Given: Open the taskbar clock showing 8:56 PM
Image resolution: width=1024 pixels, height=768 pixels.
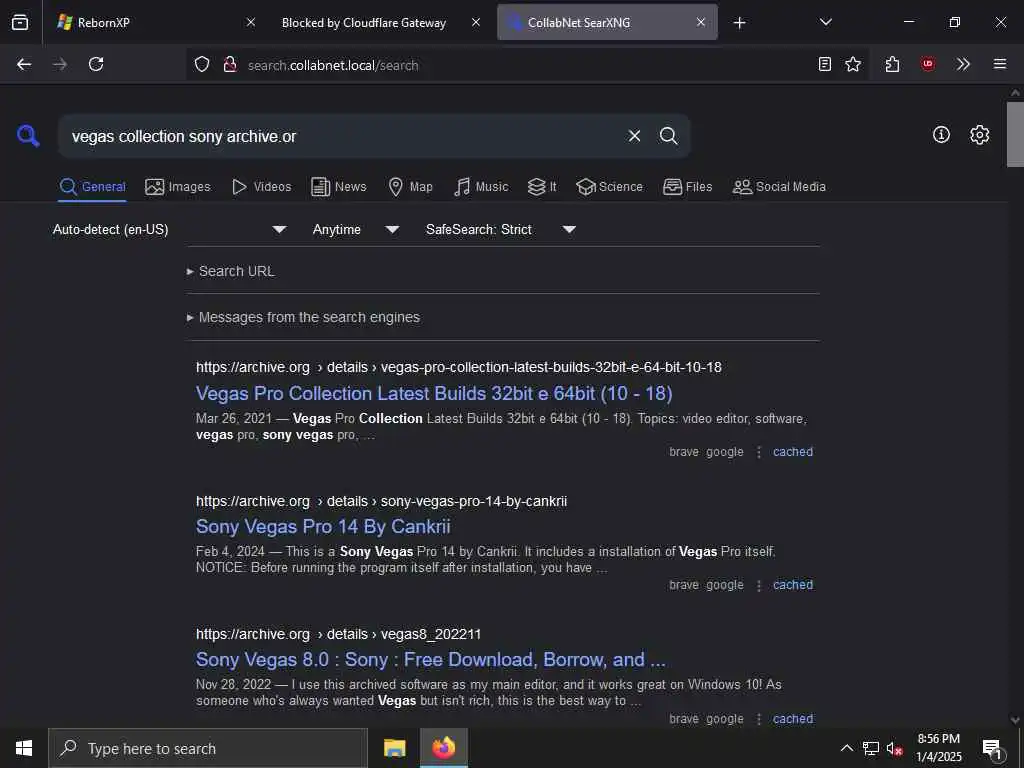Looking at the screenshot, I should click(x=938, y=748).
